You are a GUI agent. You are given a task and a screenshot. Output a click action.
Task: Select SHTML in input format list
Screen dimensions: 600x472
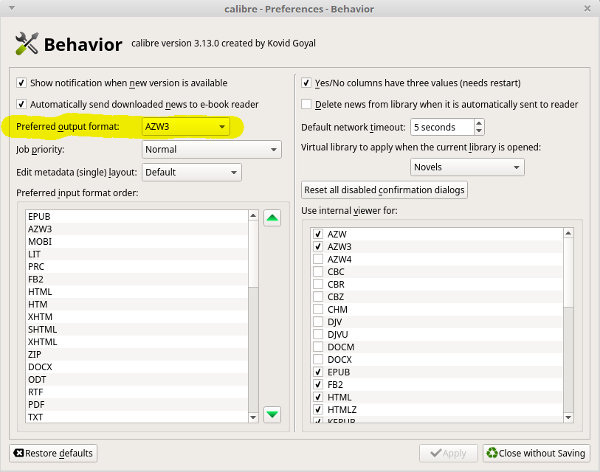click(137, 329)
